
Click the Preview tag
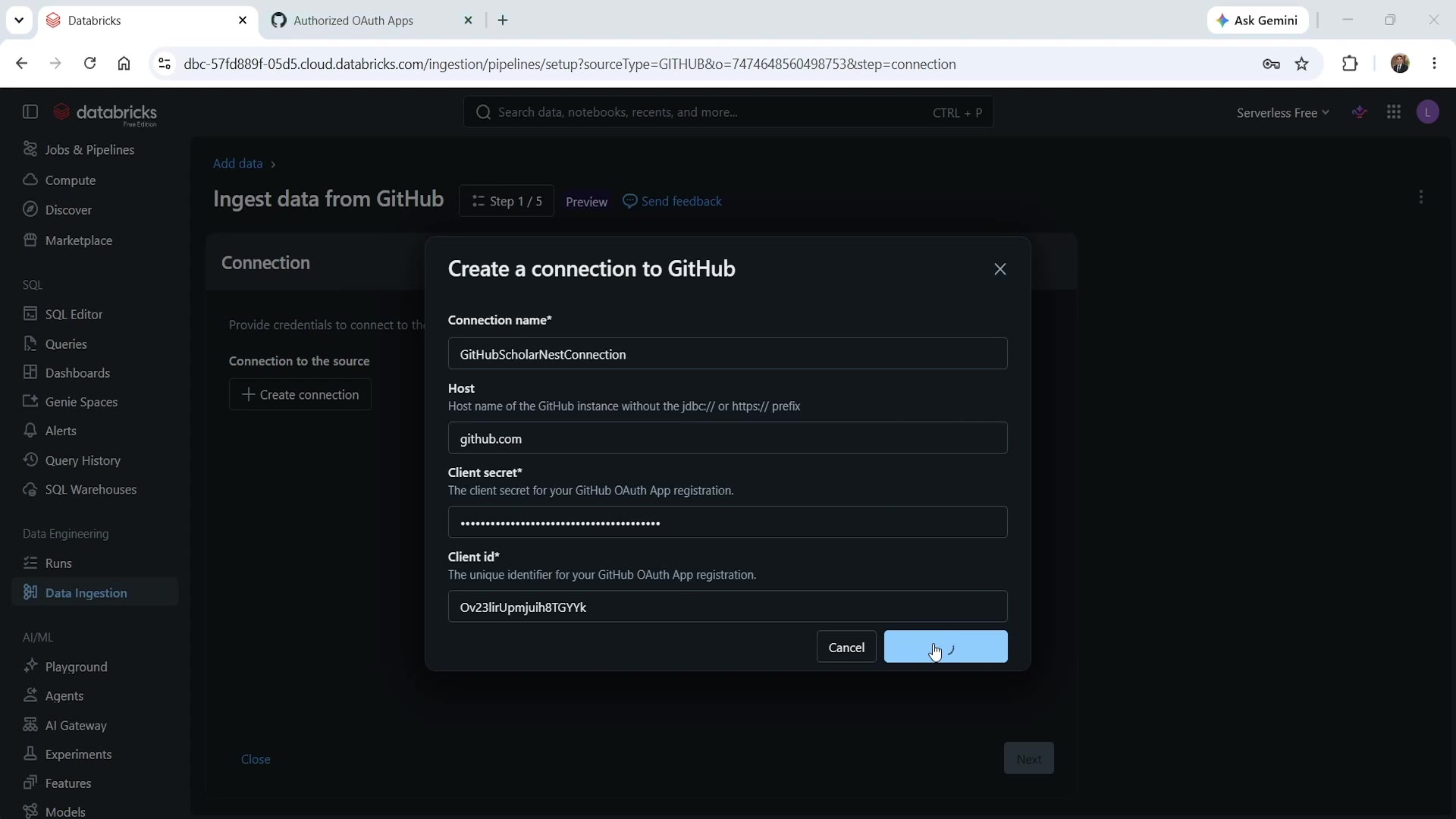tap(586, 202)
